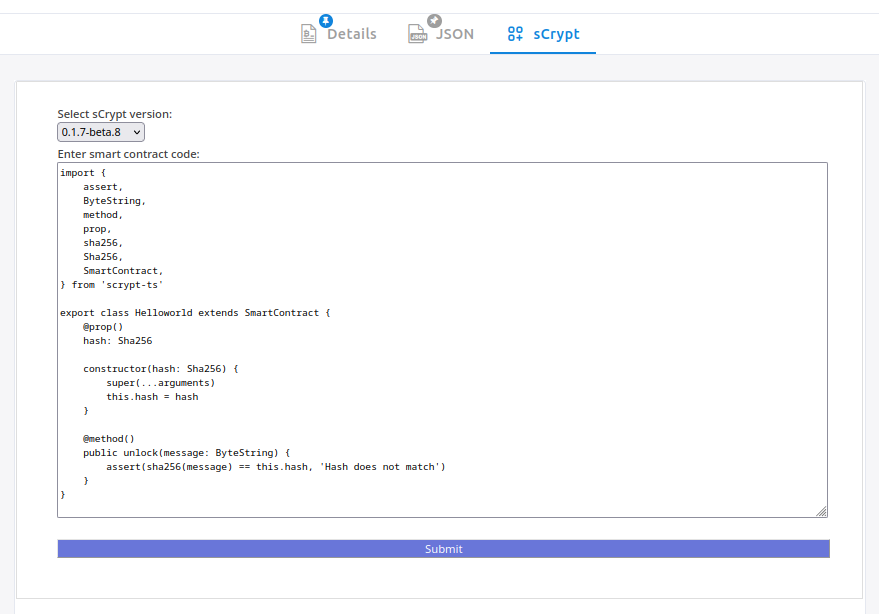Click the 'public unlock(message: ByteString)' line
This screenshot has width=879, height=614.
(186, 452)
